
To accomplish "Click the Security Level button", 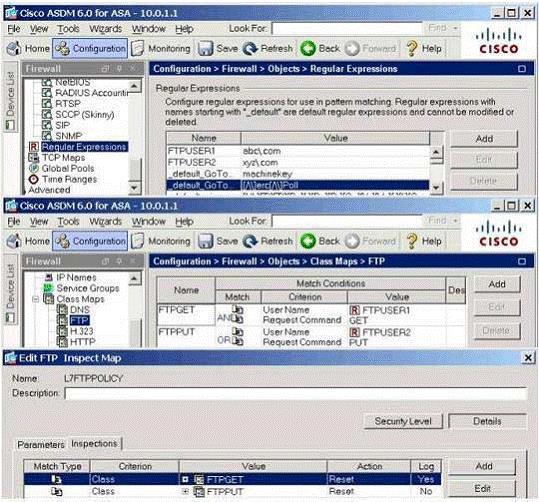I will [403, 421].
